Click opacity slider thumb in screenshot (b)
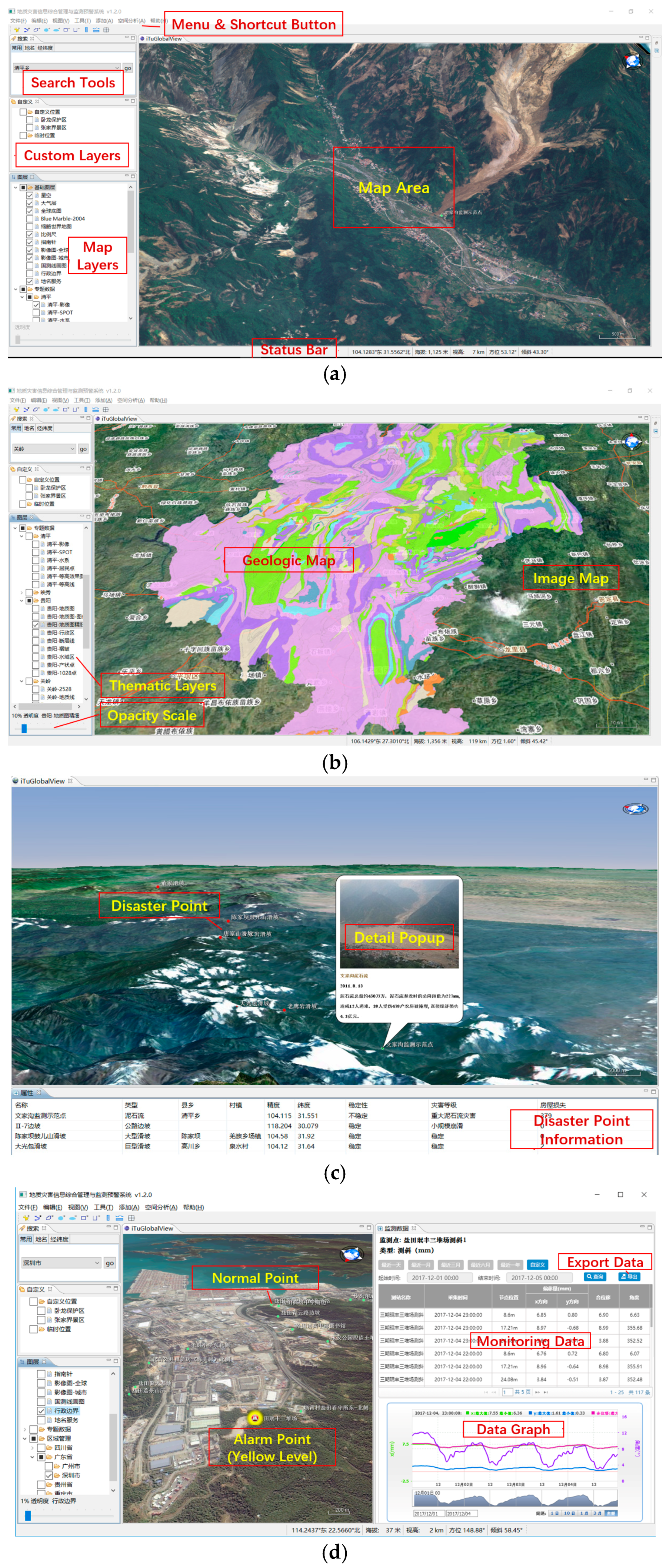666x1568 pixels. 24,728
